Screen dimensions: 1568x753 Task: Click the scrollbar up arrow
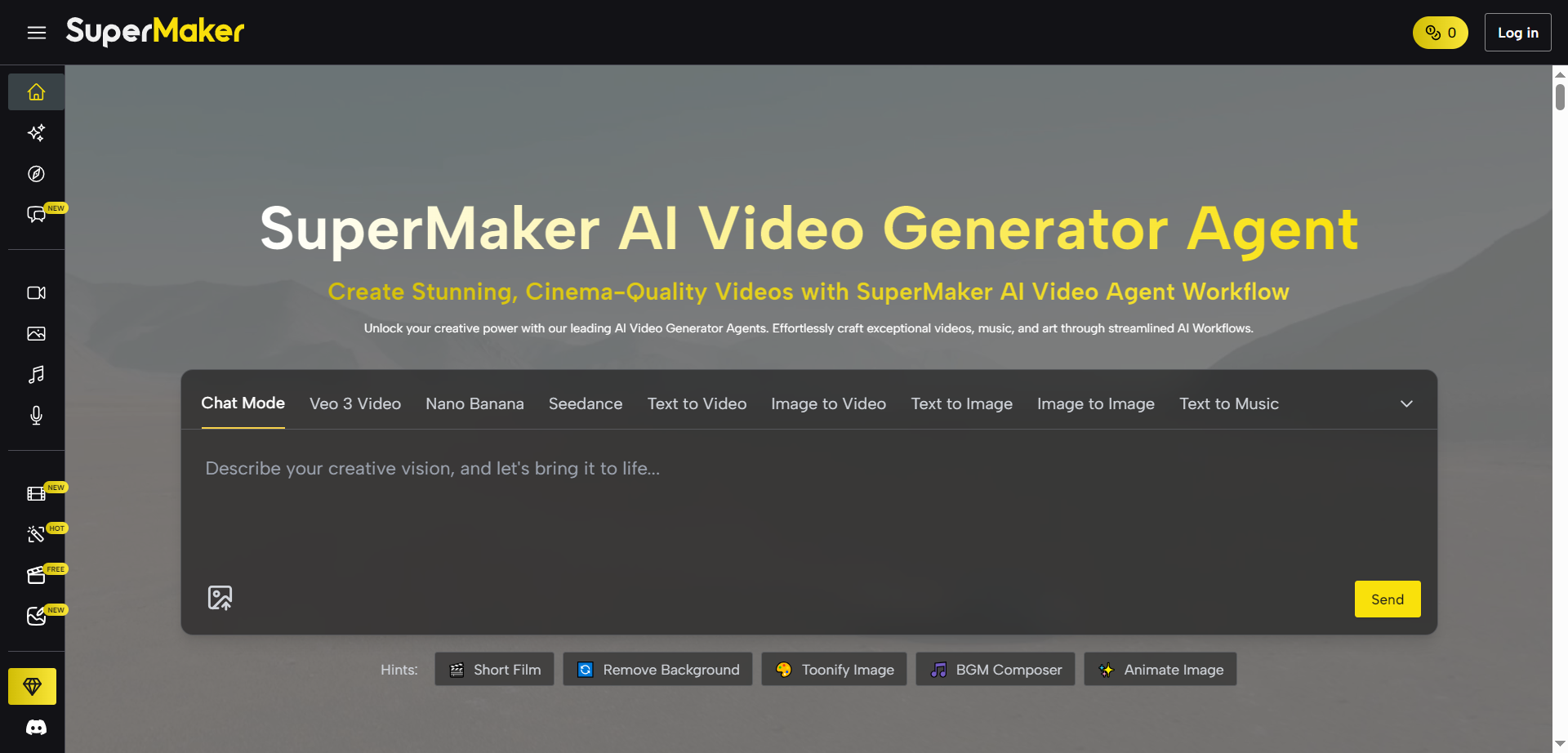pyautogui.click(x=1560, y=74)
